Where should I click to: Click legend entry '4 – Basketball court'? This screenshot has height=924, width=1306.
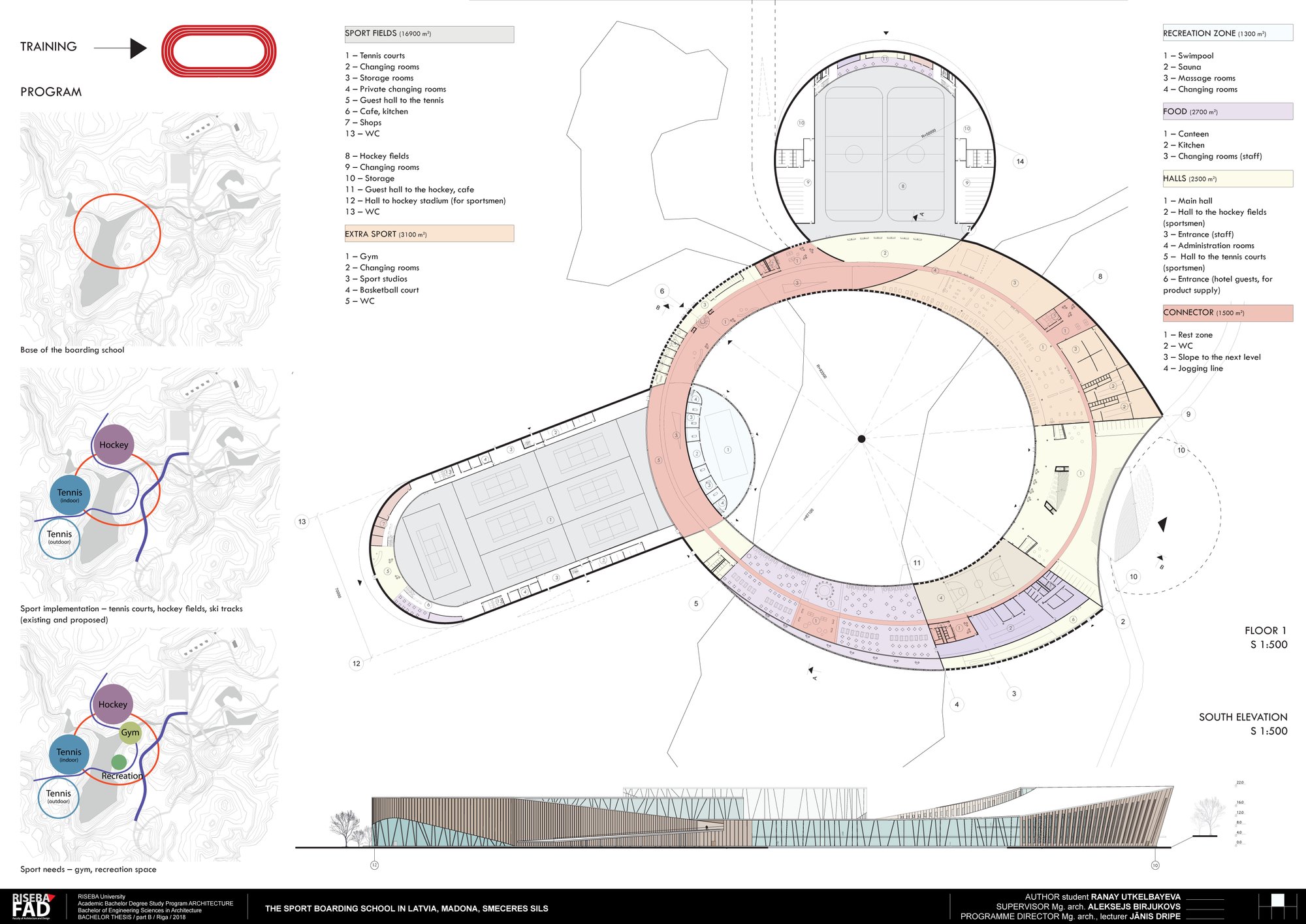pos(382,290)
